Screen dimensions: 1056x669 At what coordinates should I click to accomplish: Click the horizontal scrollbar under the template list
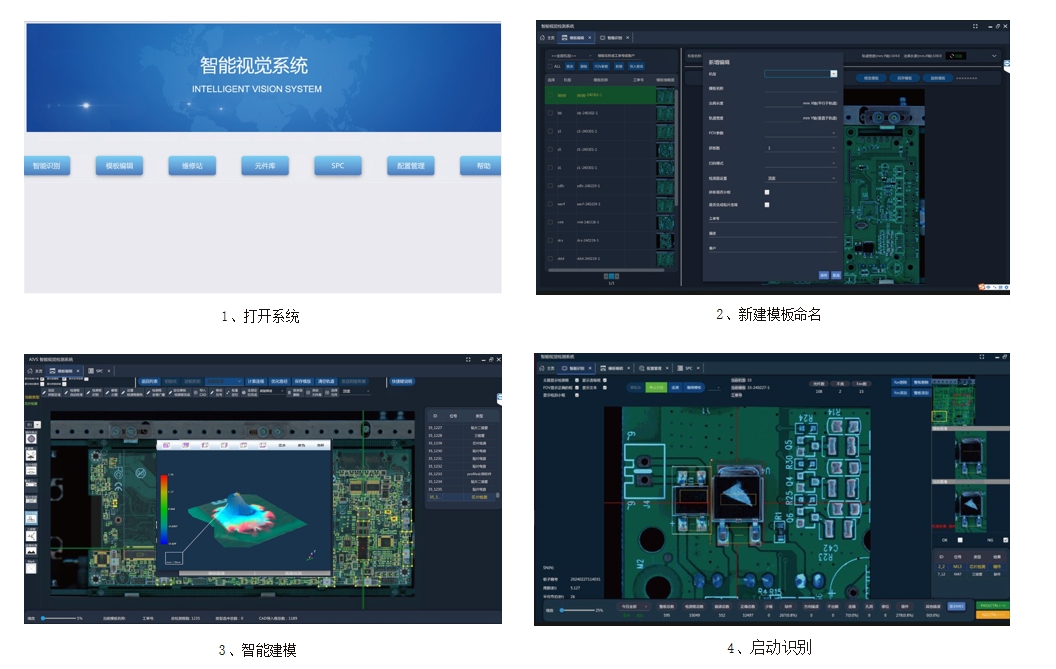(608, 269)
